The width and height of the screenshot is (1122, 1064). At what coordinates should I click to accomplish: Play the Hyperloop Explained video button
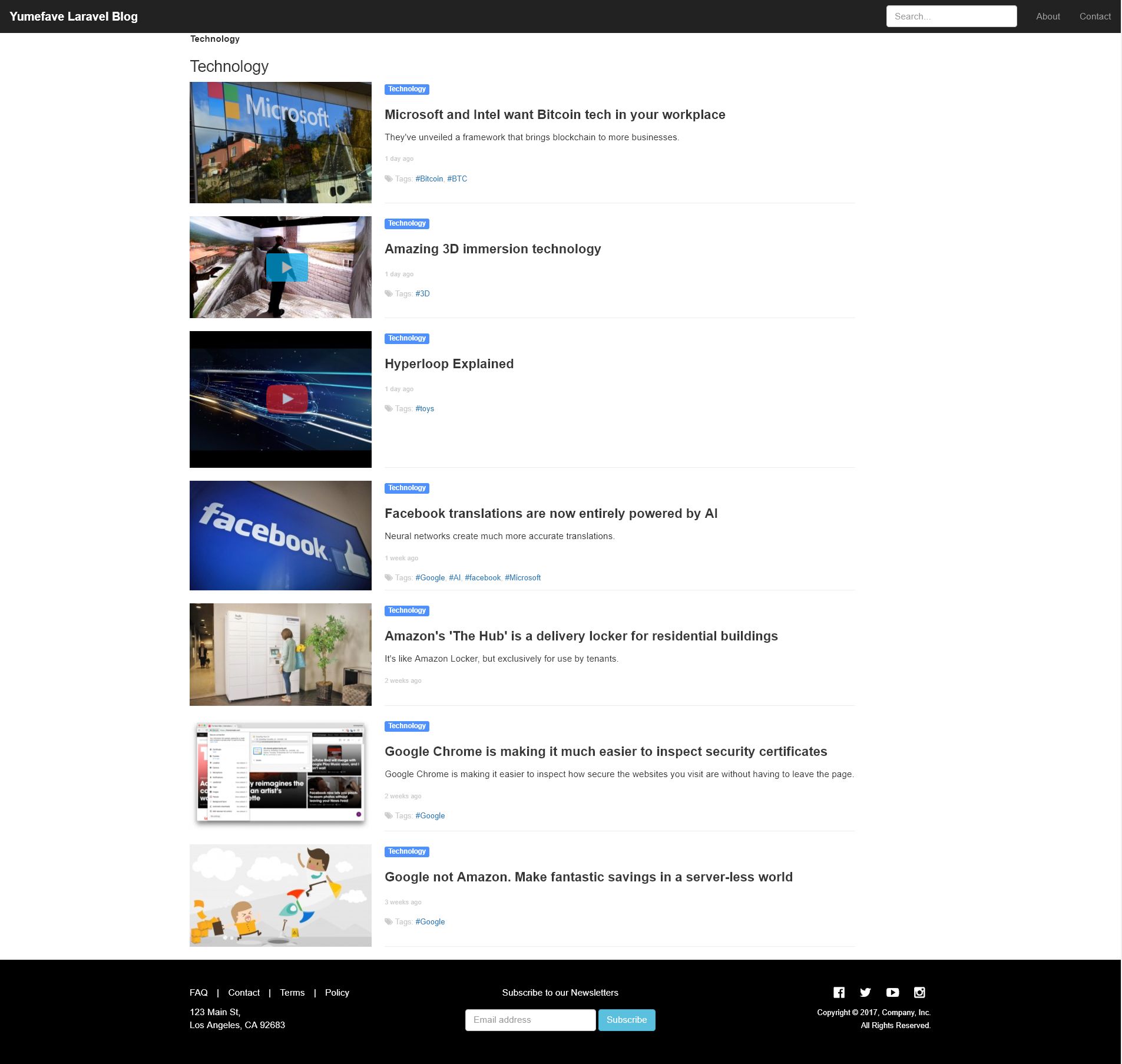[287, 399]
